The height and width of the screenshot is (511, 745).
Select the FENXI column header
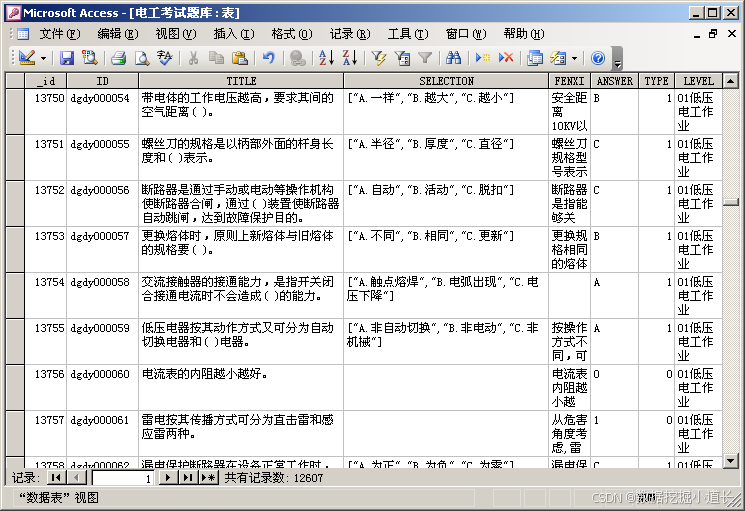pyautogui.click(x=569, y=81)
